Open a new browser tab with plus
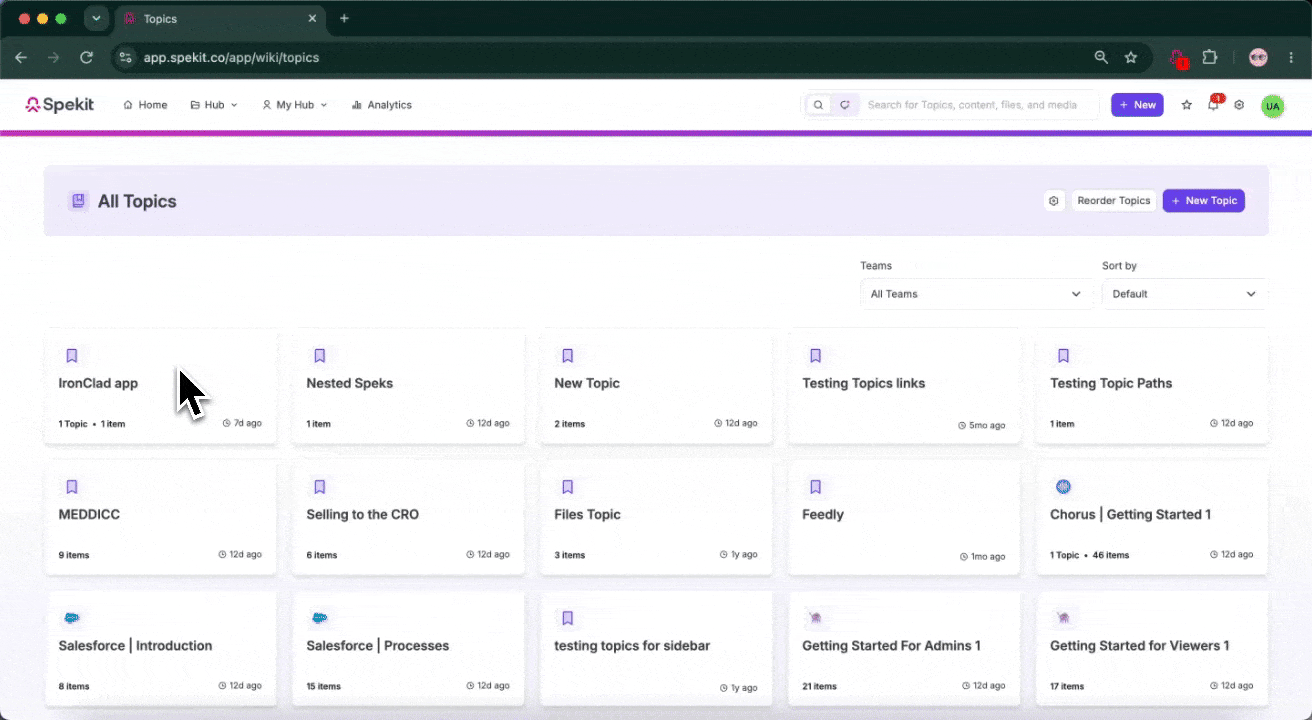 coord(344,19)
